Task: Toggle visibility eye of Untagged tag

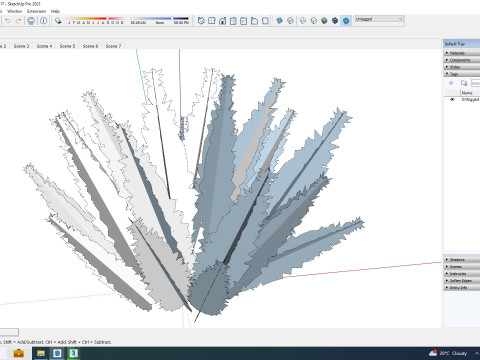Action: [452, 99]
